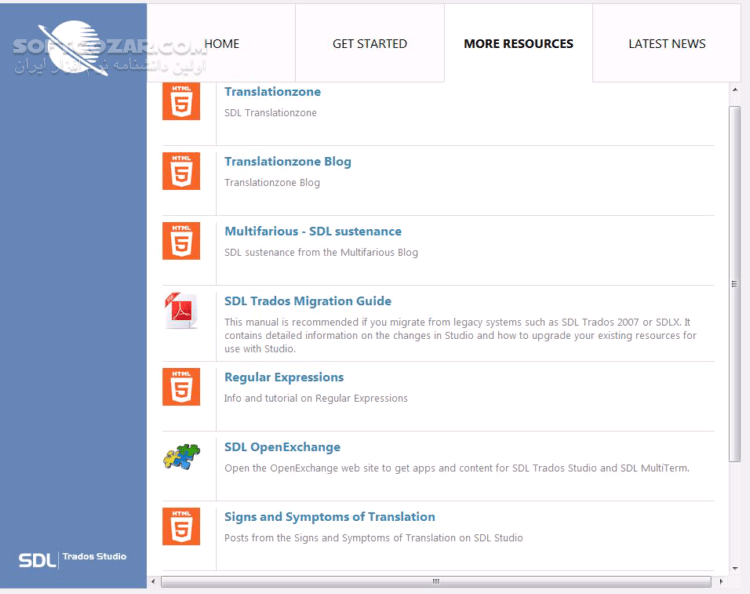Open the PDF icon for Migration Guide
The image size is (750, 594).
coord(181,311)
